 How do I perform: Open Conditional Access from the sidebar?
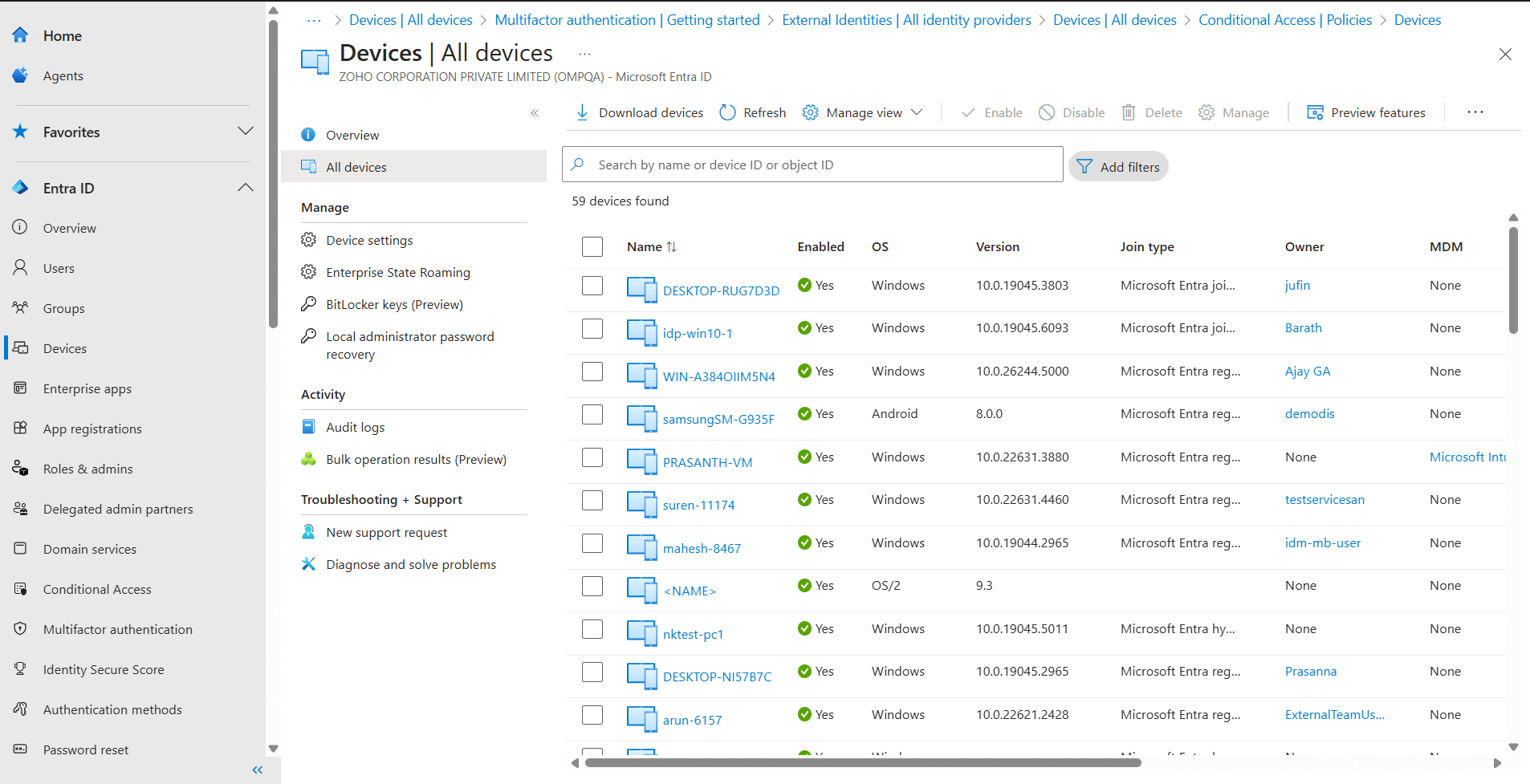pos(97,588)
